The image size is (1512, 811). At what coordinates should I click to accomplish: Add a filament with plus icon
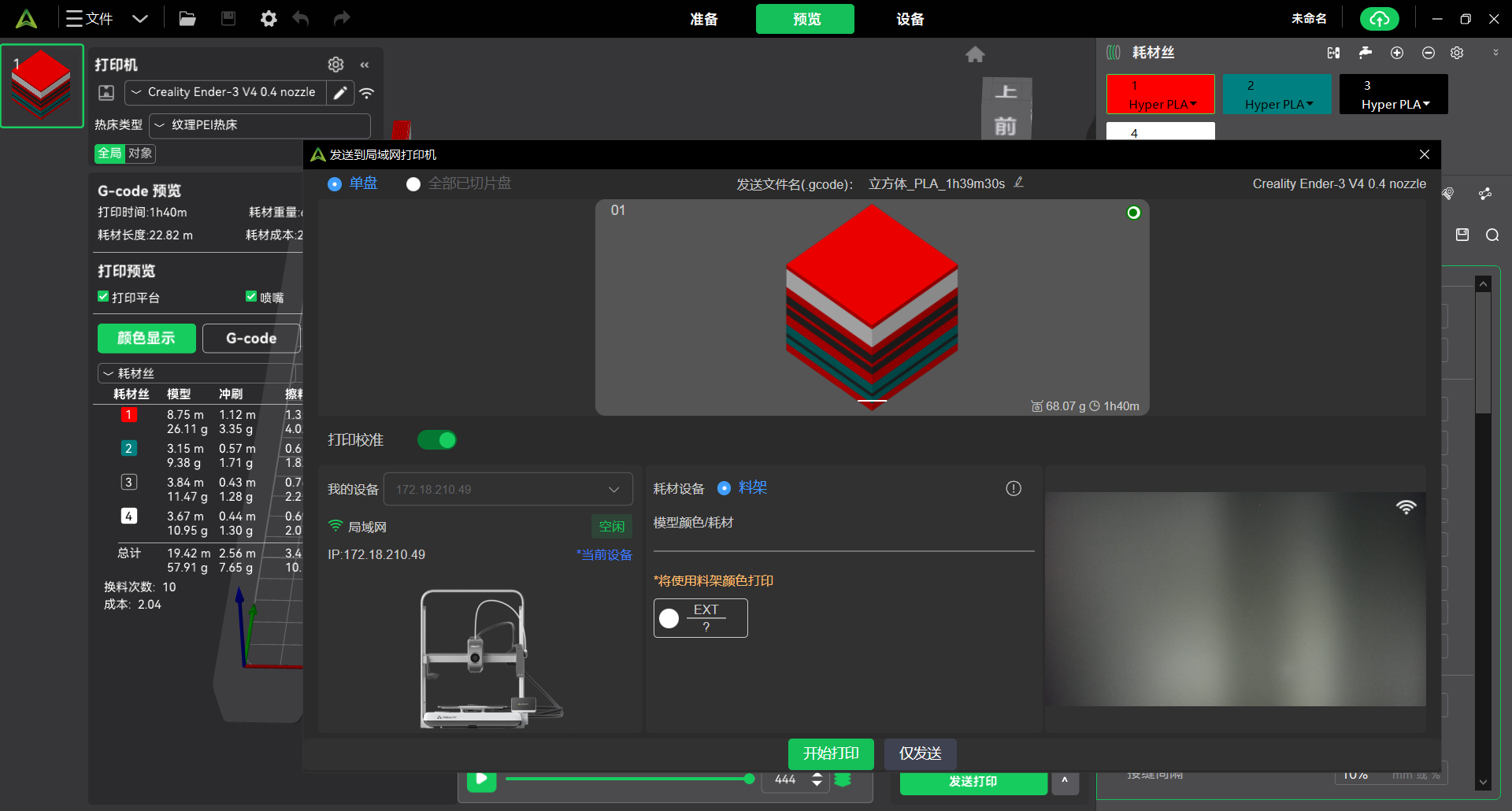pyautogui.click(x=1397, y=53)
